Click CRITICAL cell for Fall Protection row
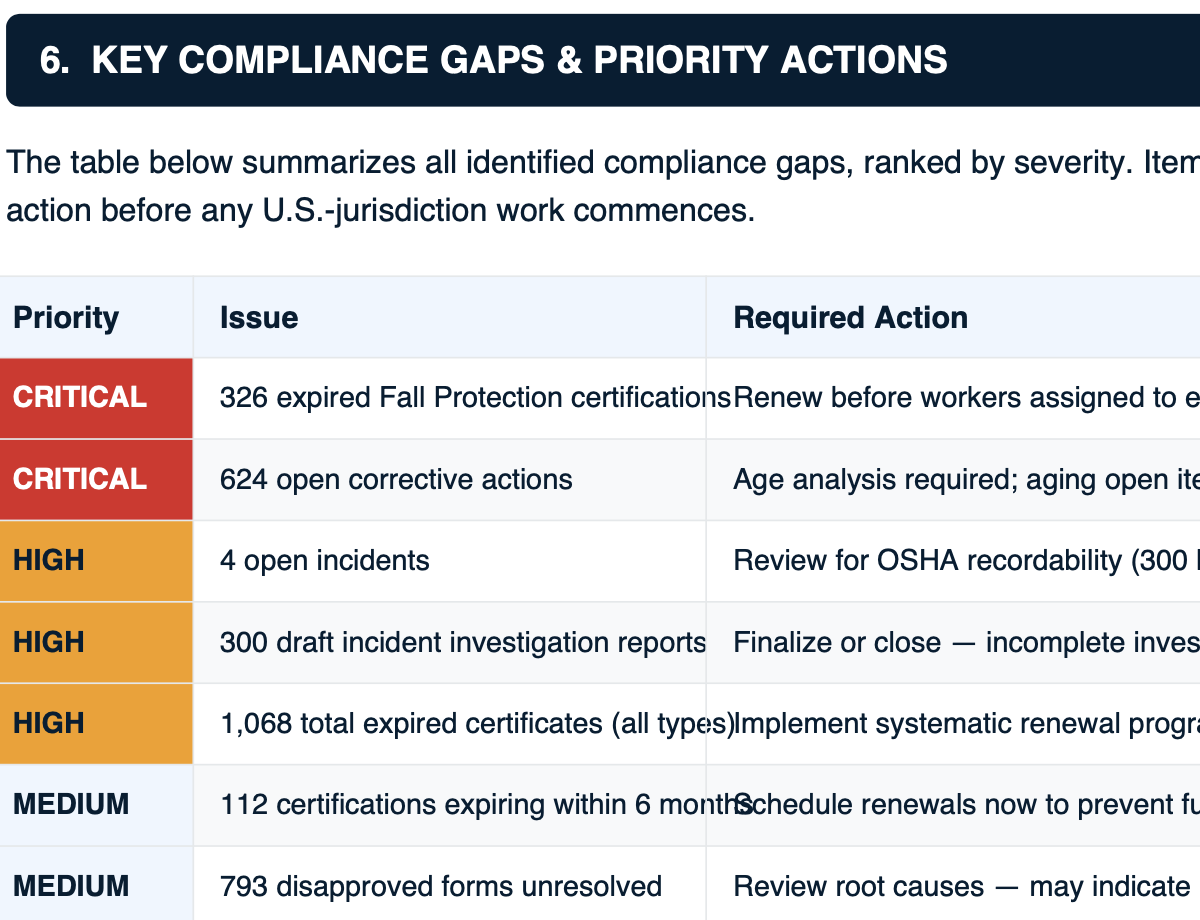1200x920 pixels. (x=96, y=398)
